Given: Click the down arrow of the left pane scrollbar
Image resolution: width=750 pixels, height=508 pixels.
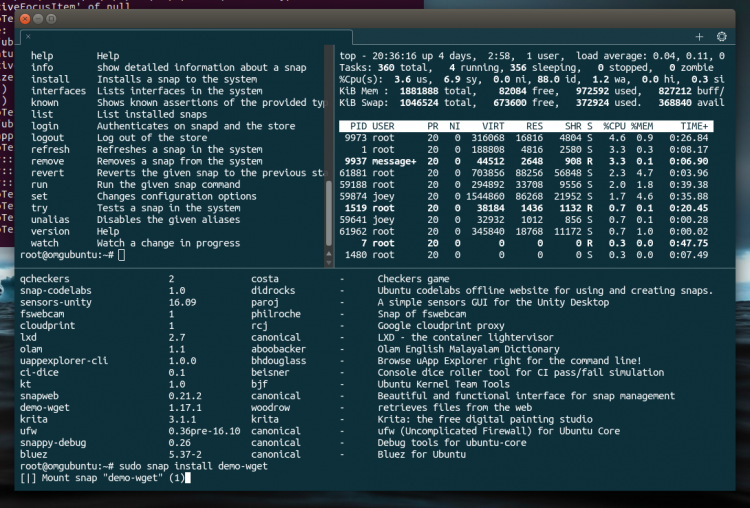Looking at the screenshot, I should (x=329, y=262).
